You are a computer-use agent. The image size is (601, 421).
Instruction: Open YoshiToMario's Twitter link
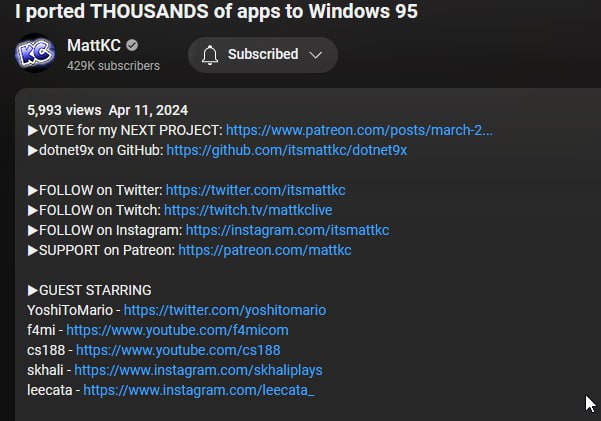pos(225,310)
